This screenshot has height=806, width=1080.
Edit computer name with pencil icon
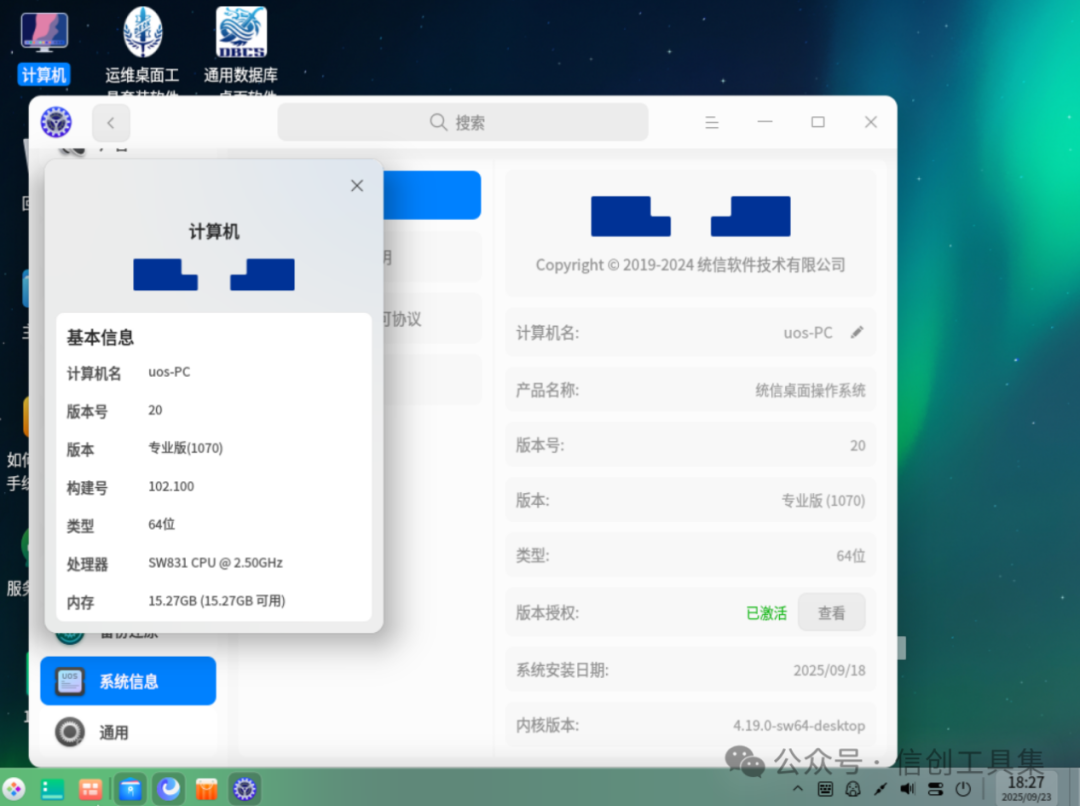[x=857, y=333]
